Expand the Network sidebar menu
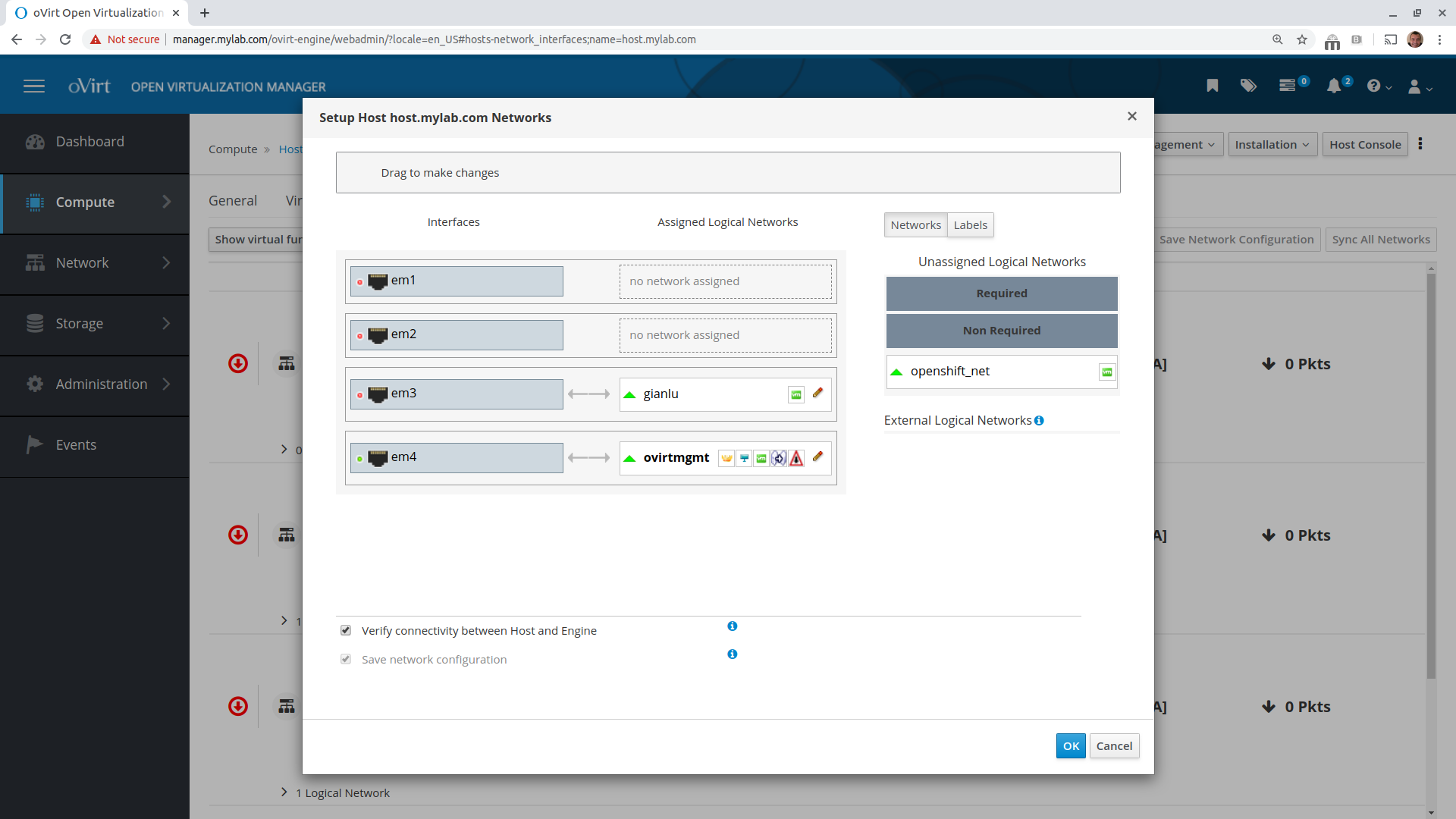The image size is (1456, 819). coord(95,263)
